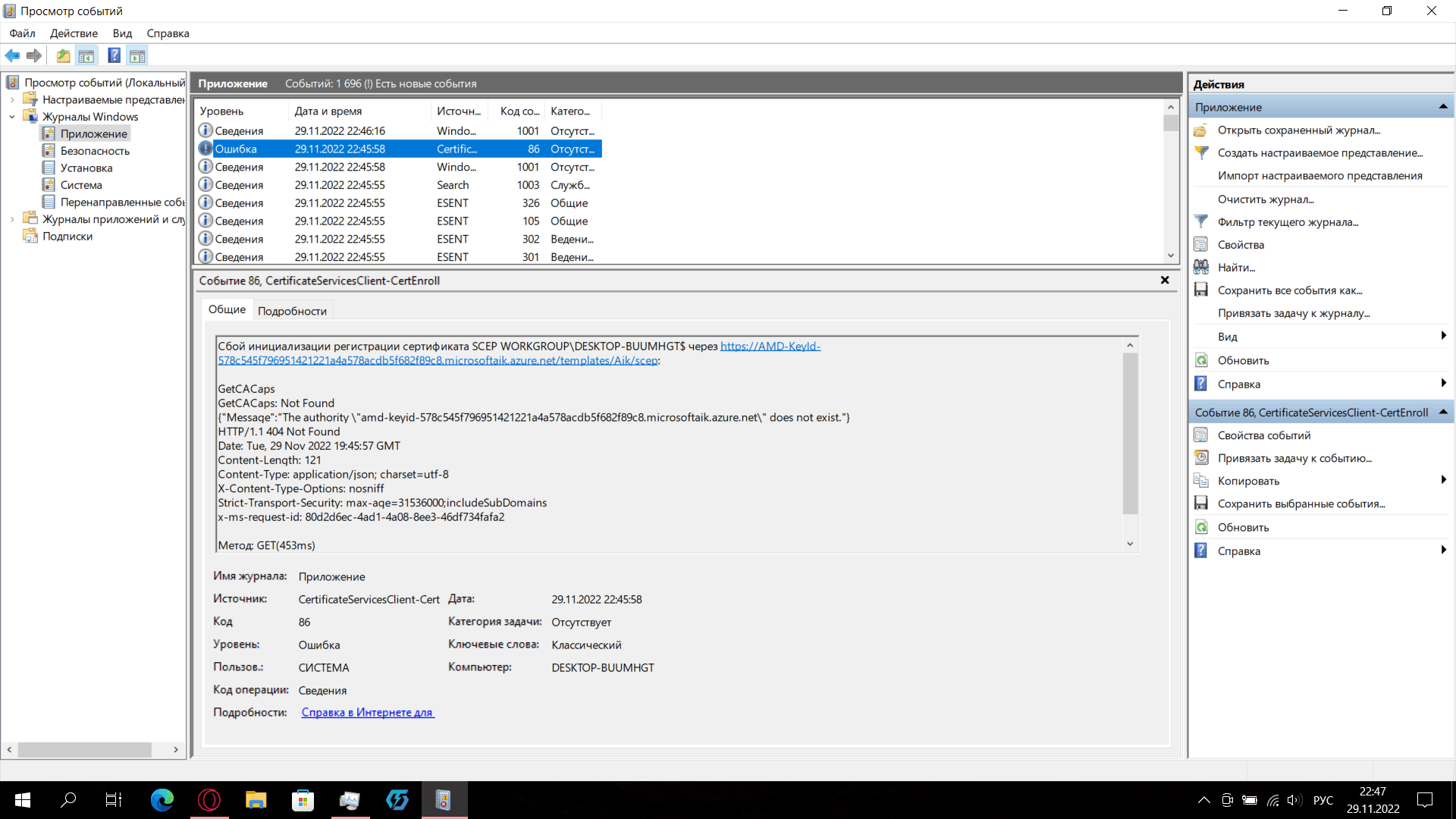The image size is (1456, 819).
Task: Click Привязать задачу к событию icon
Action: (x=1201, y=458)
